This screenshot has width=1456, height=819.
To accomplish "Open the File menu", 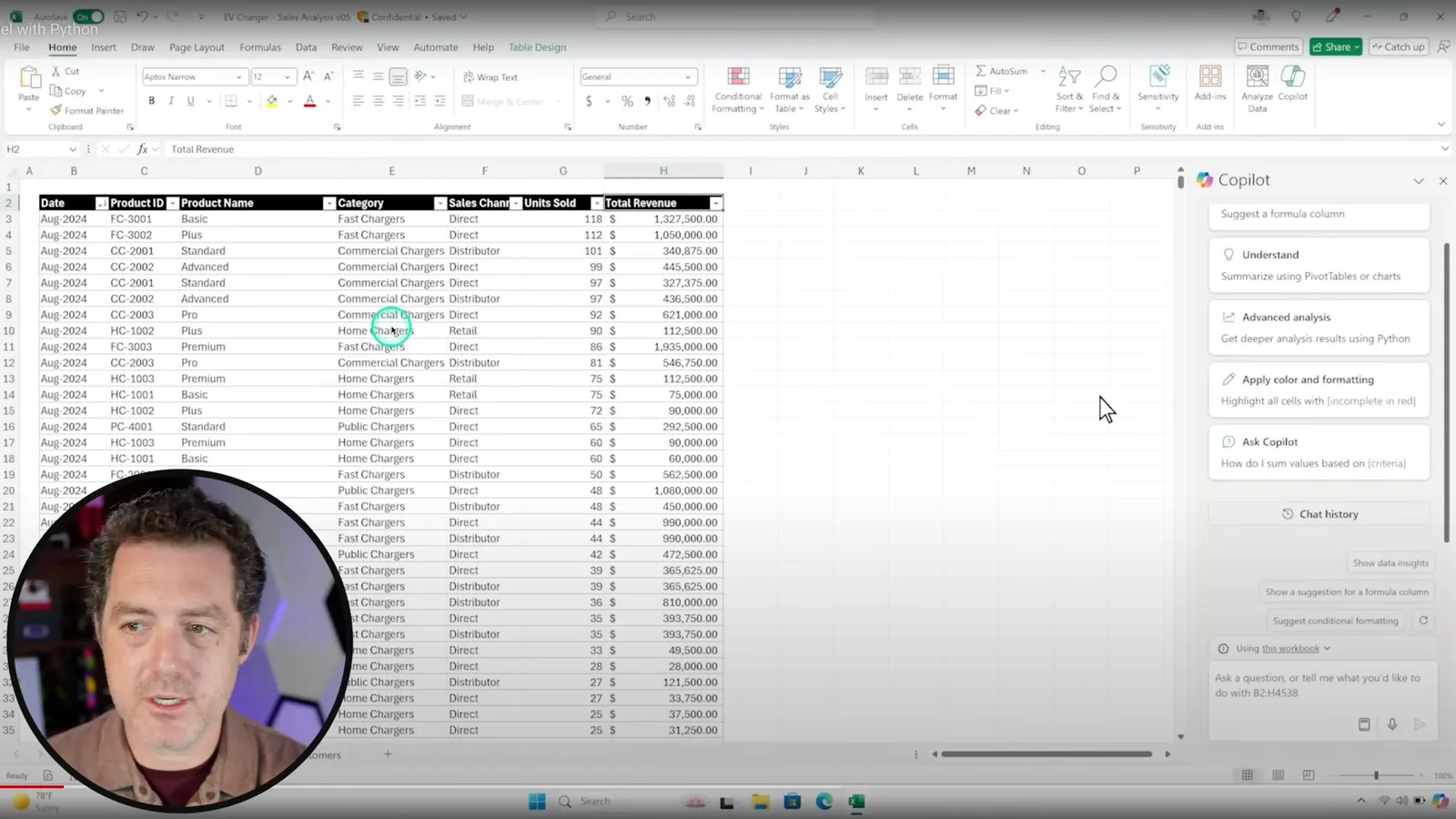I will click(22, 47).
